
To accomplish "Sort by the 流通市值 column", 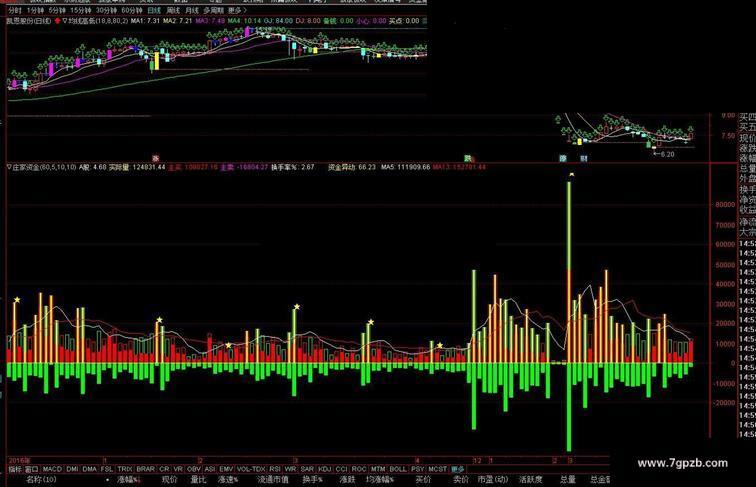I will [x=273, y=480].
